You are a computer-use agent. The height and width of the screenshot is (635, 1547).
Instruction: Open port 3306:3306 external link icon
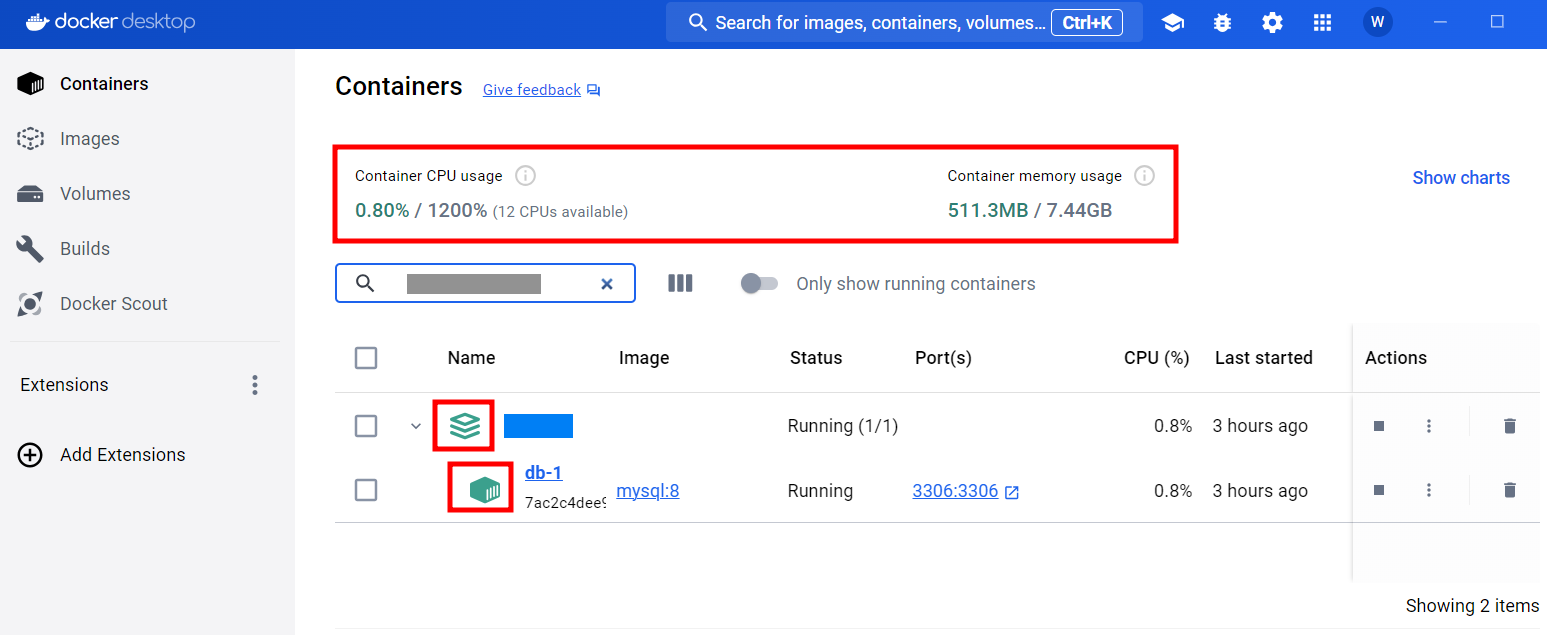pyautogui.click(x=1012, y=492)
